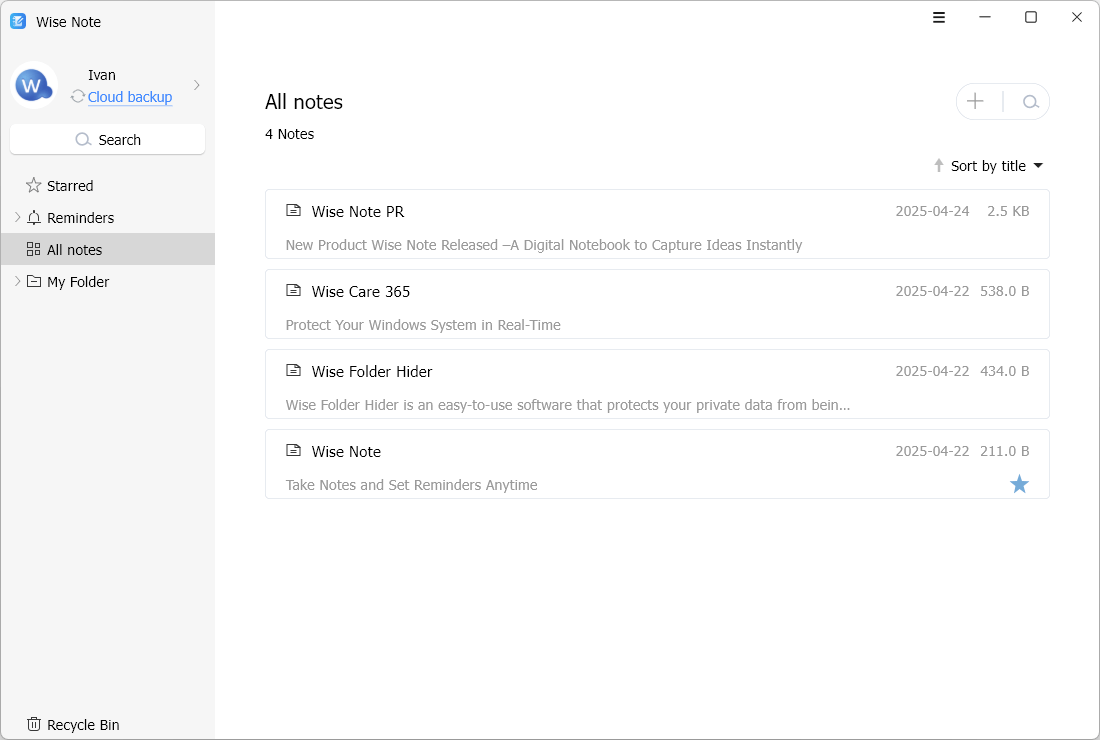Click the cloud backup sync icon
The image size is (1100, 740).
tap(77, 96)
